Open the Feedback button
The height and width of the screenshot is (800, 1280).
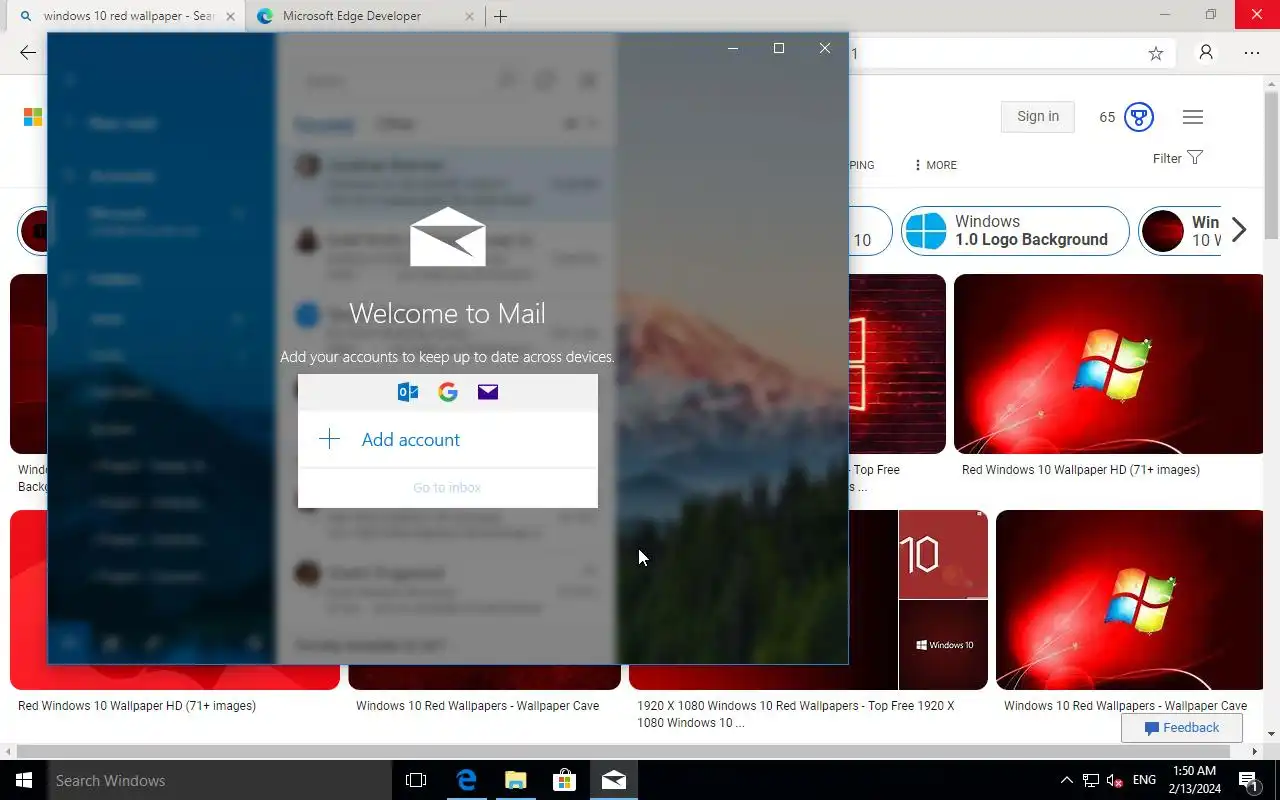pyautogui.click(x=1182, y=728)
